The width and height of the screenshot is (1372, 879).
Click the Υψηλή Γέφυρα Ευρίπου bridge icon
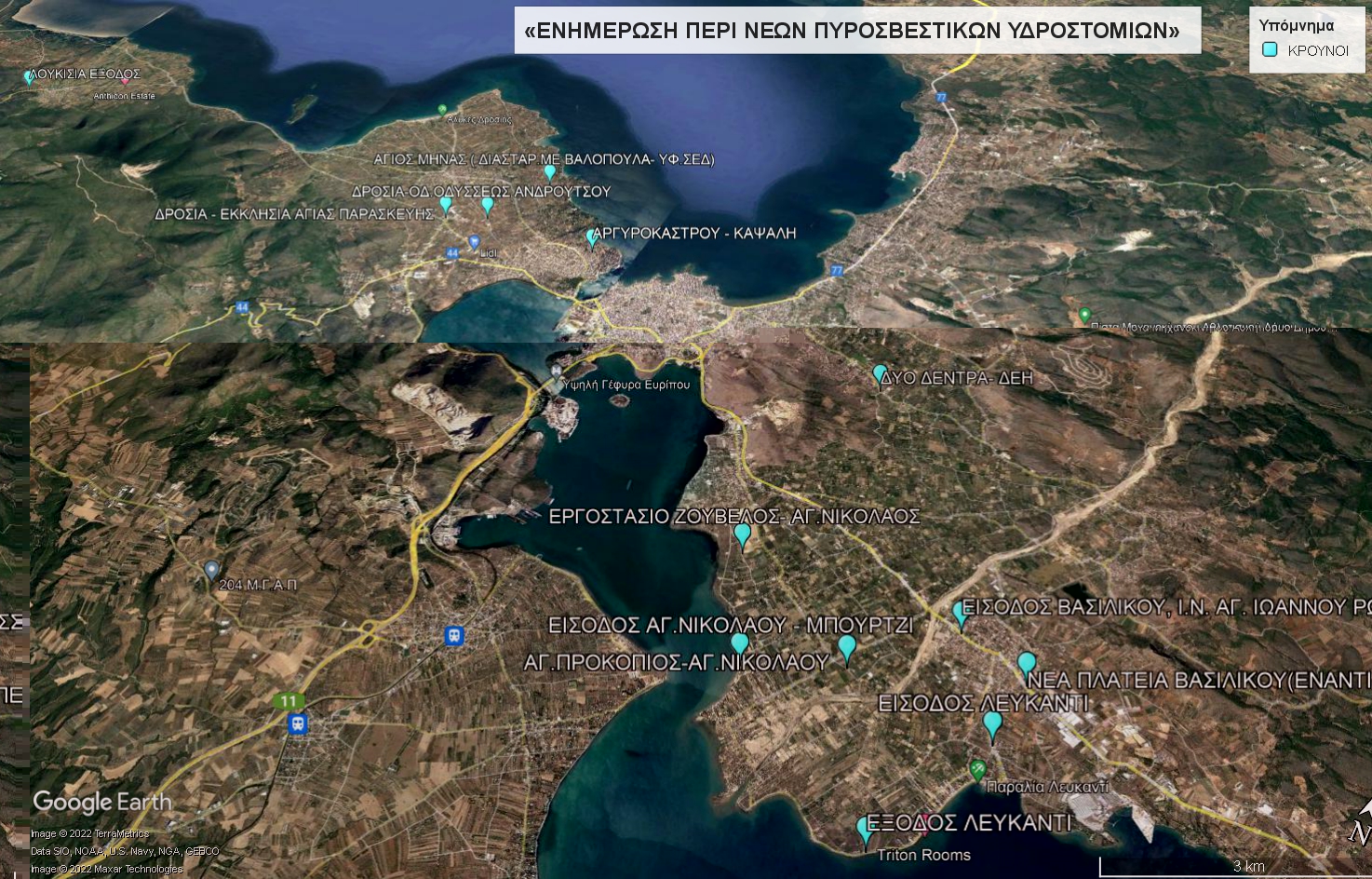point(556,371)
